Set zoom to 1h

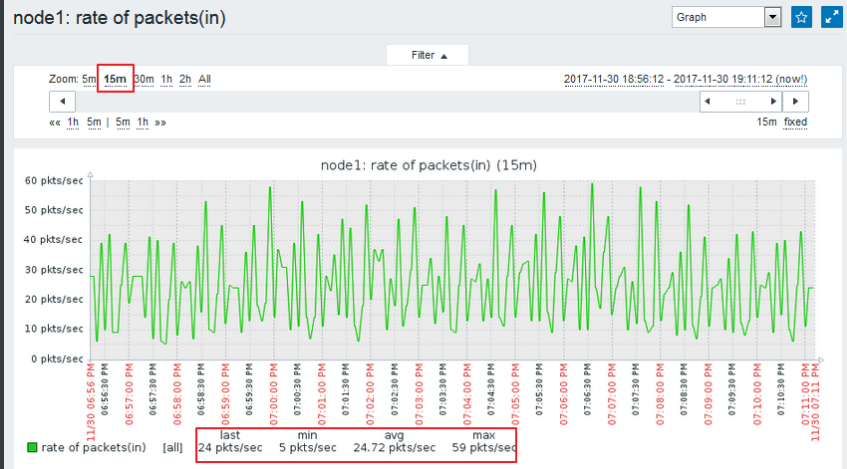[166, 79]
